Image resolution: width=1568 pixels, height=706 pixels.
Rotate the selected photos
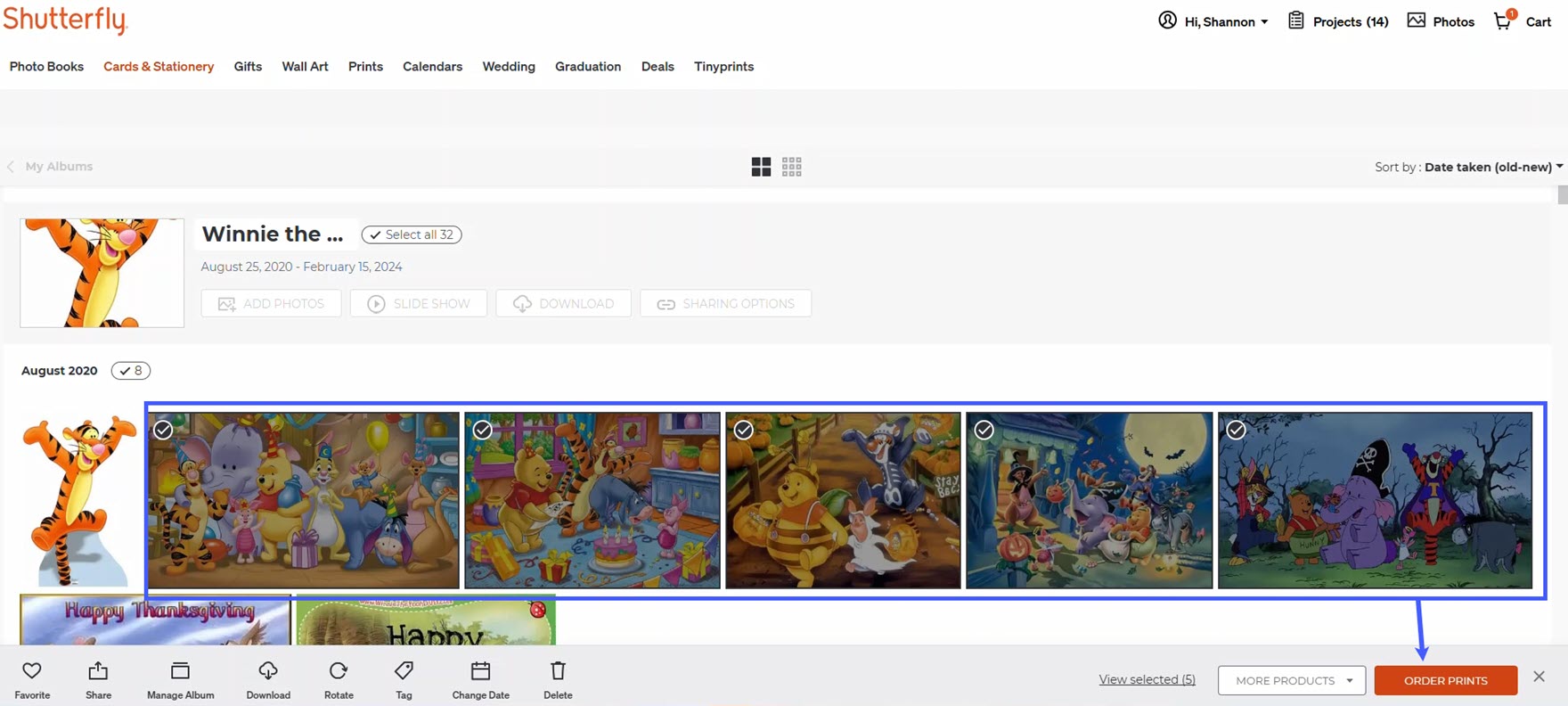(x=339, y=680)
